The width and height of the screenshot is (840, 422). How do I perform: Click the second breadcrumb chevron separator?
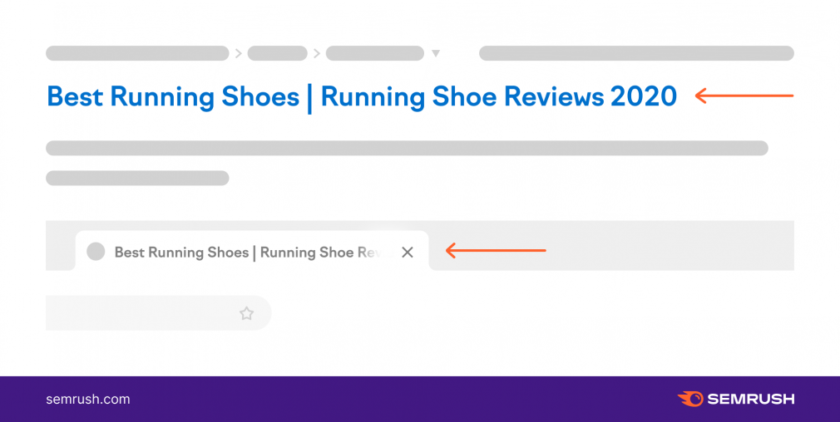tap(317, 53)
